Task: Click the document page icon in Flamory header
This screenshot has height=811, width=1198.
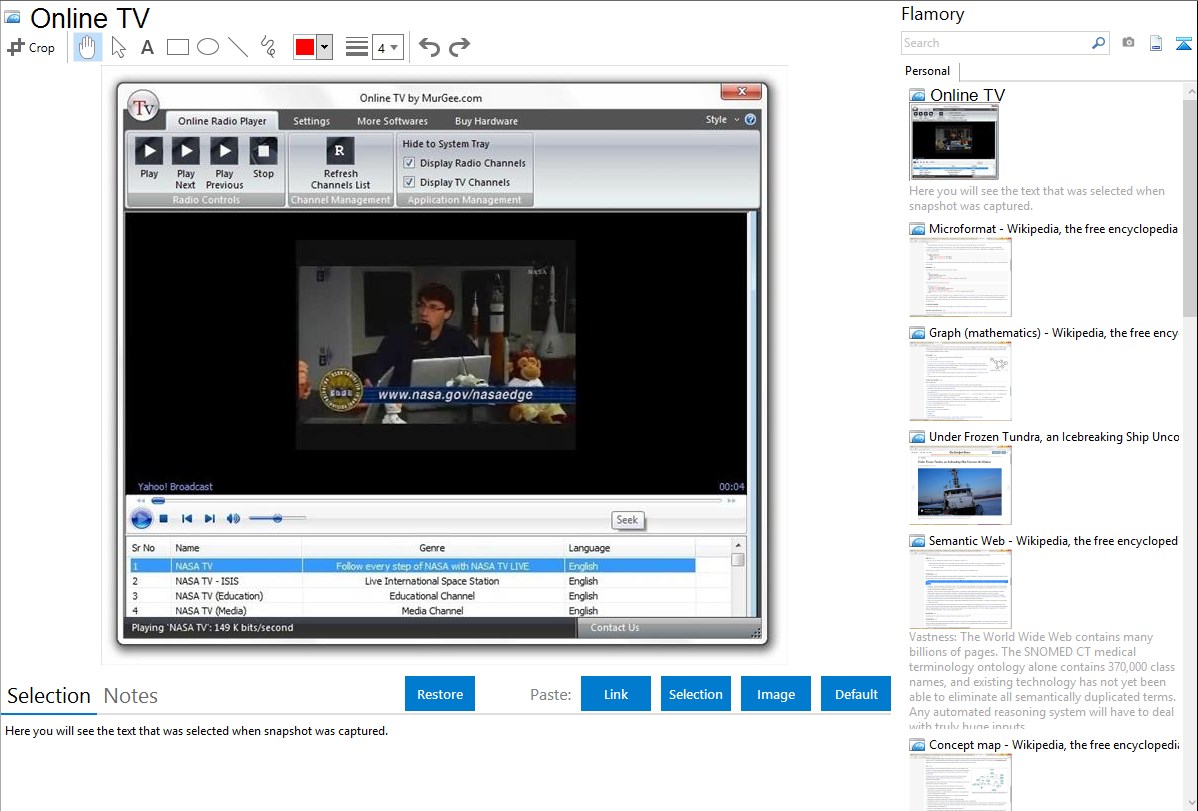Action: click(1156, 43)
